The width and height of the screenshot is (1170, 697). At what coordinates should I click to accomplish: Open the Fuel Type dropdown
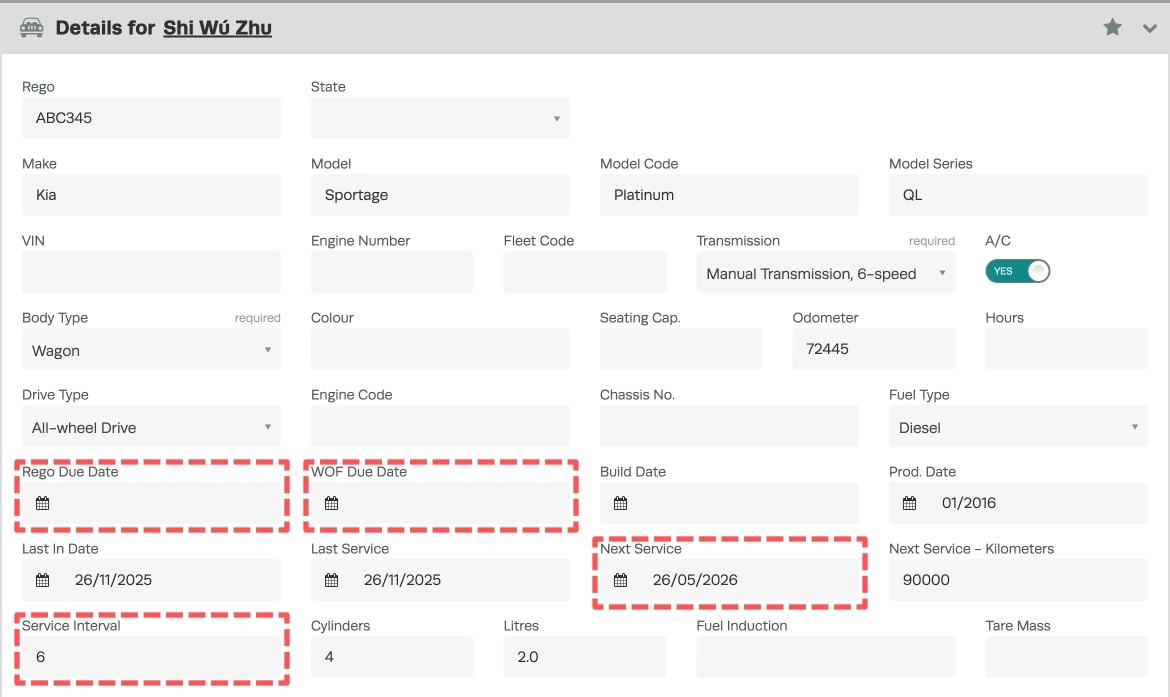tap(1018, 426)
